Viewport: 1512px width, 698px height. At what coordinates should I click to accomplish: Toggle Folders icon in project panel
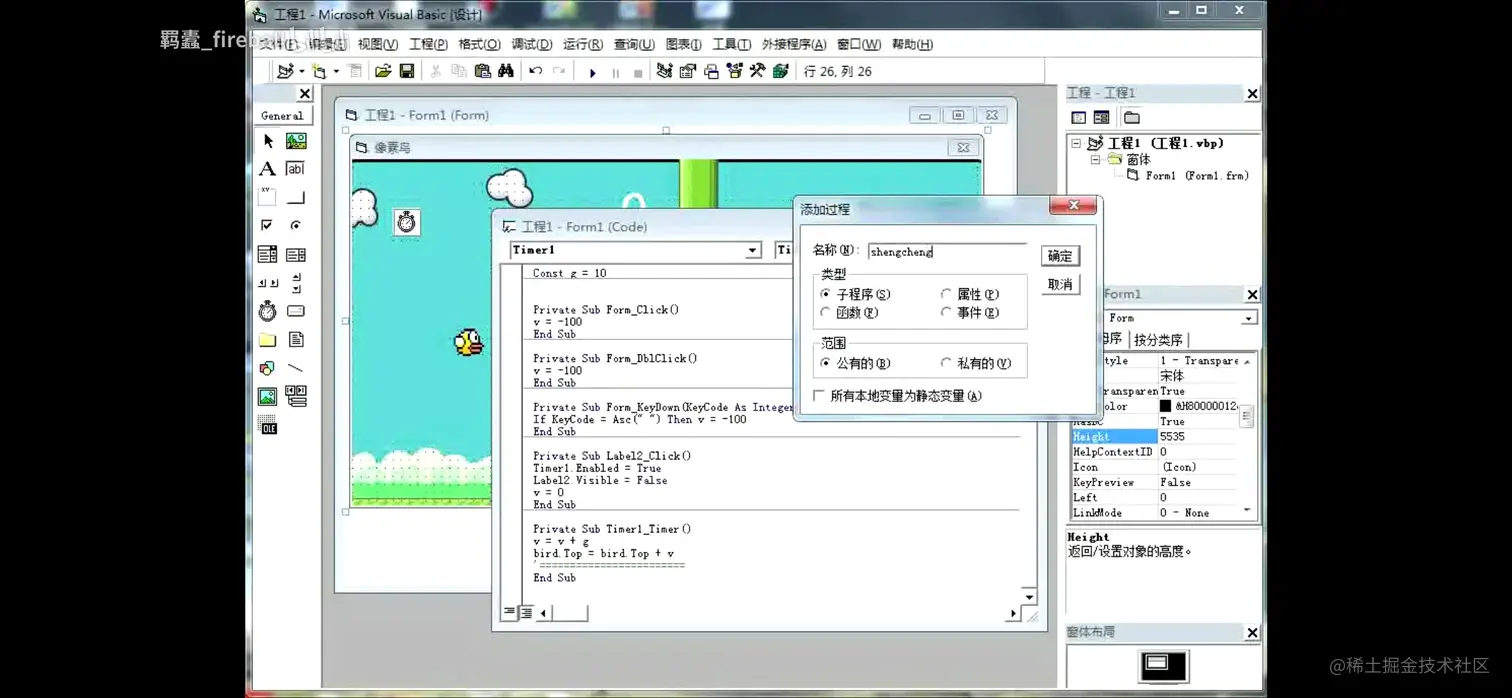pyautogui.click(x=1132, y=117)
